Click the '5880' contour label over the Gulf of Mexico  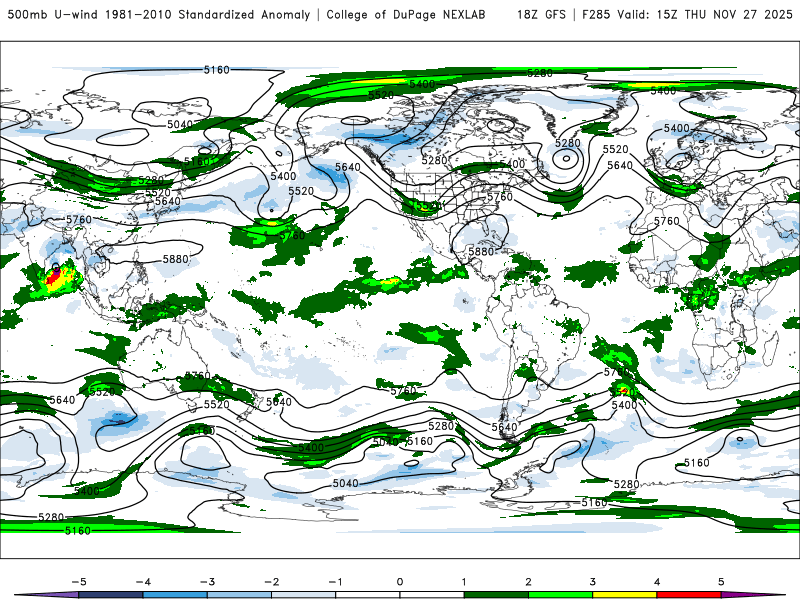point(481,251)
